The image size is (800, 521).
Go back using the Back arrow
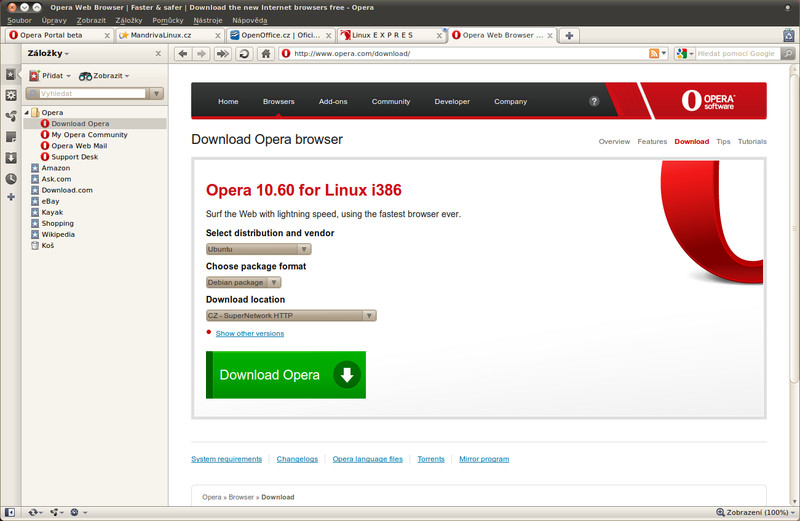click(x=183, y=53)
